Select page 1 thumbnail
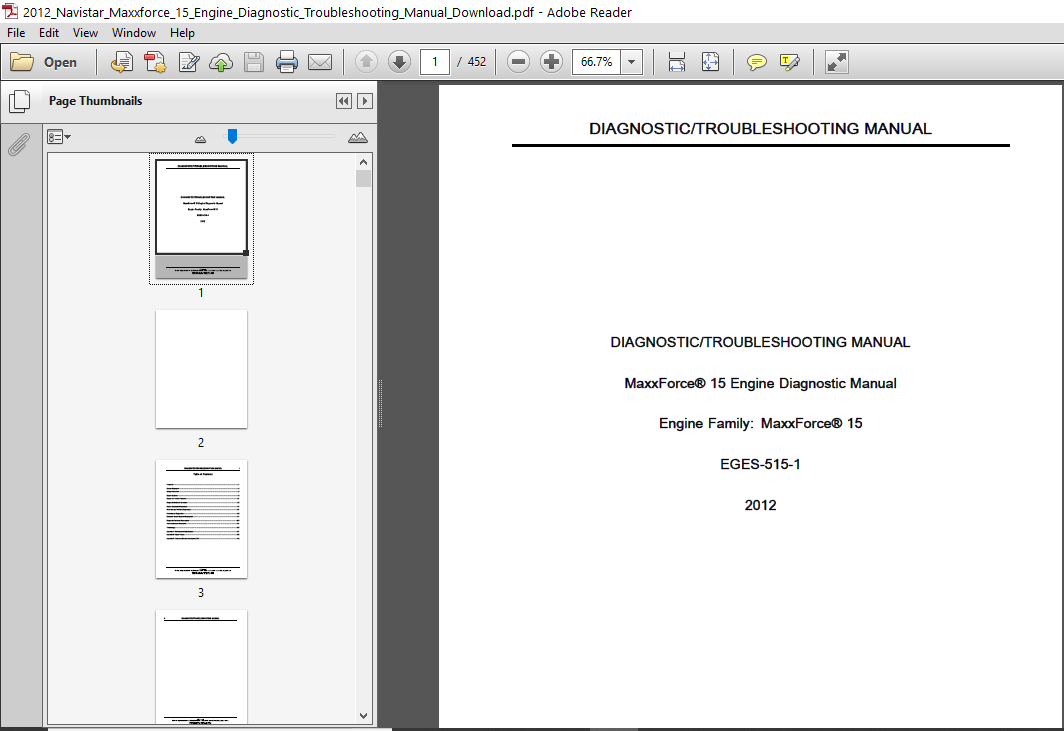1064x731 pixels. (x=202, y=219)
